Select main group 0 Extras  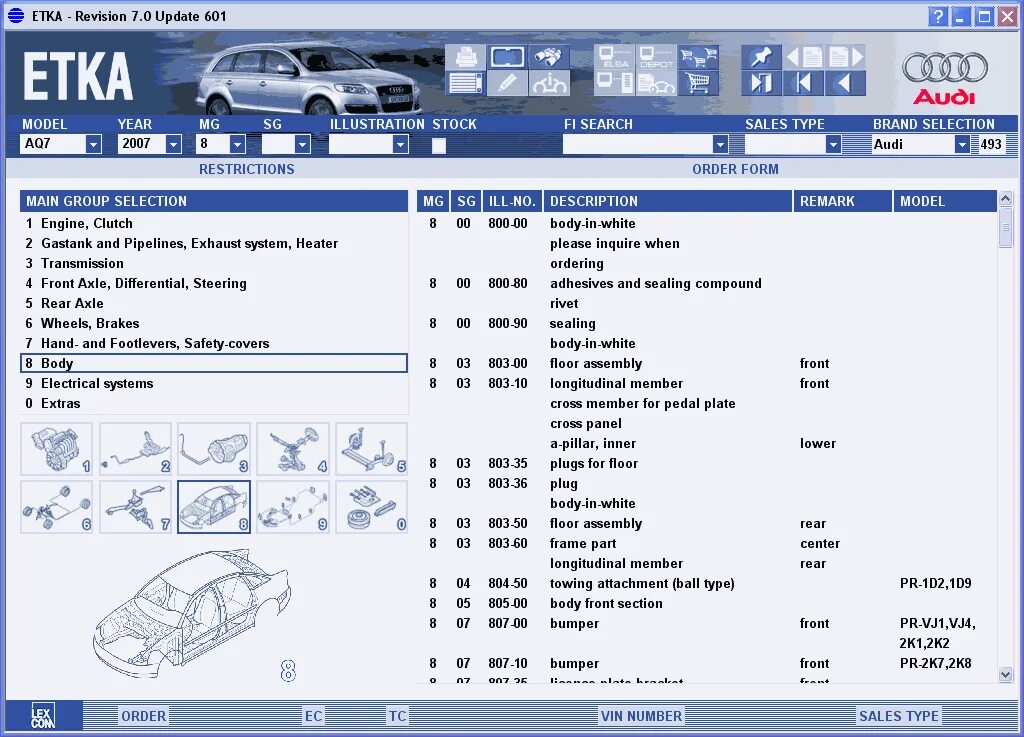[x=214, y=403]
